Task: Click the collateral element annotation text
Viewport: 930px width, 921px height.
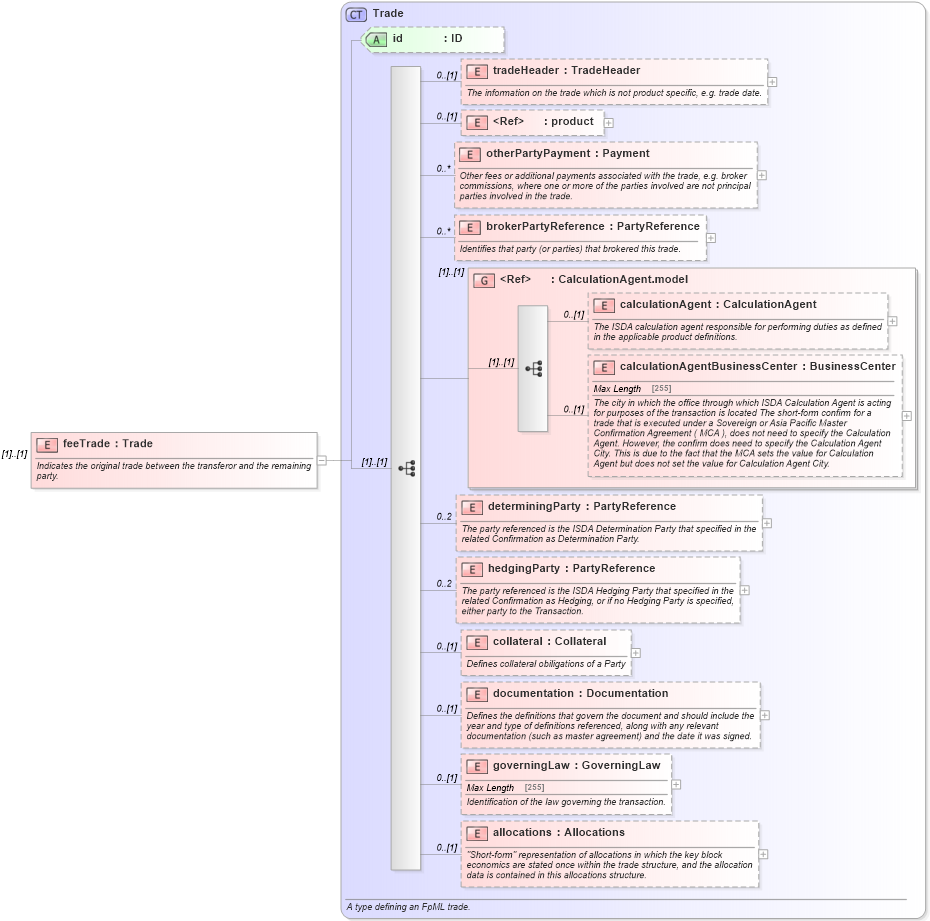Action: point(545,663)
